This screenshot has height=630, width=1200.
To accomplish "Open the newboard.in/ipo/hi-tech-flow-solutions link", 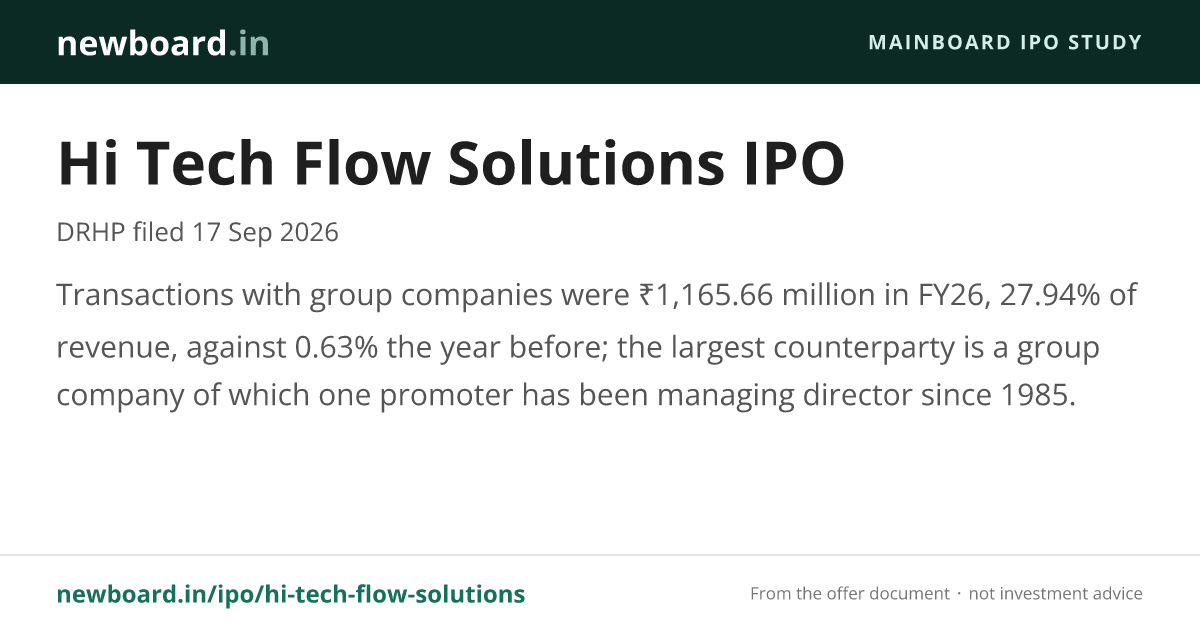I will coord(291,594).
